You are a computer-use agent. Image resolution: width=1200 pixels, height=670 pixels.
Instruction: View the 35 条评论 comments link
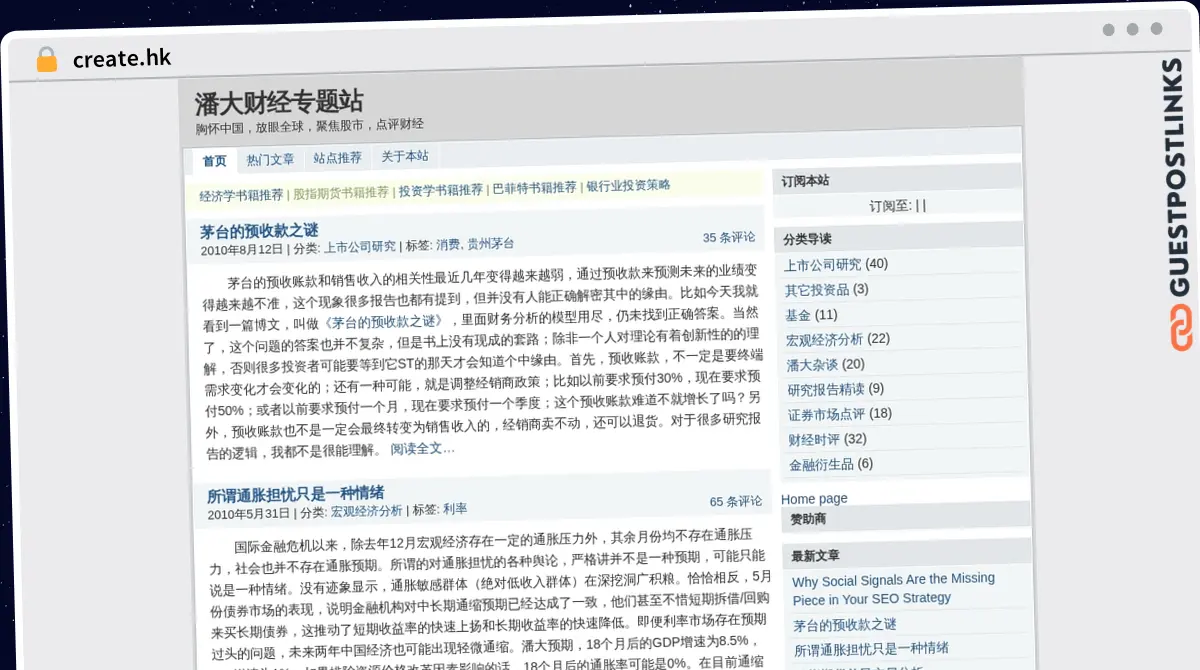729,237
